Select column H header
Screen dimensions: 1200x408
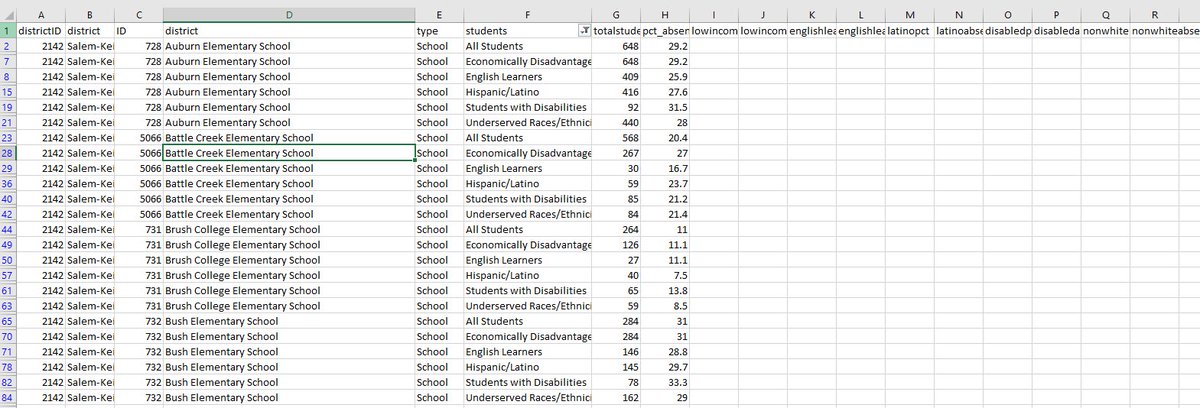665,15
